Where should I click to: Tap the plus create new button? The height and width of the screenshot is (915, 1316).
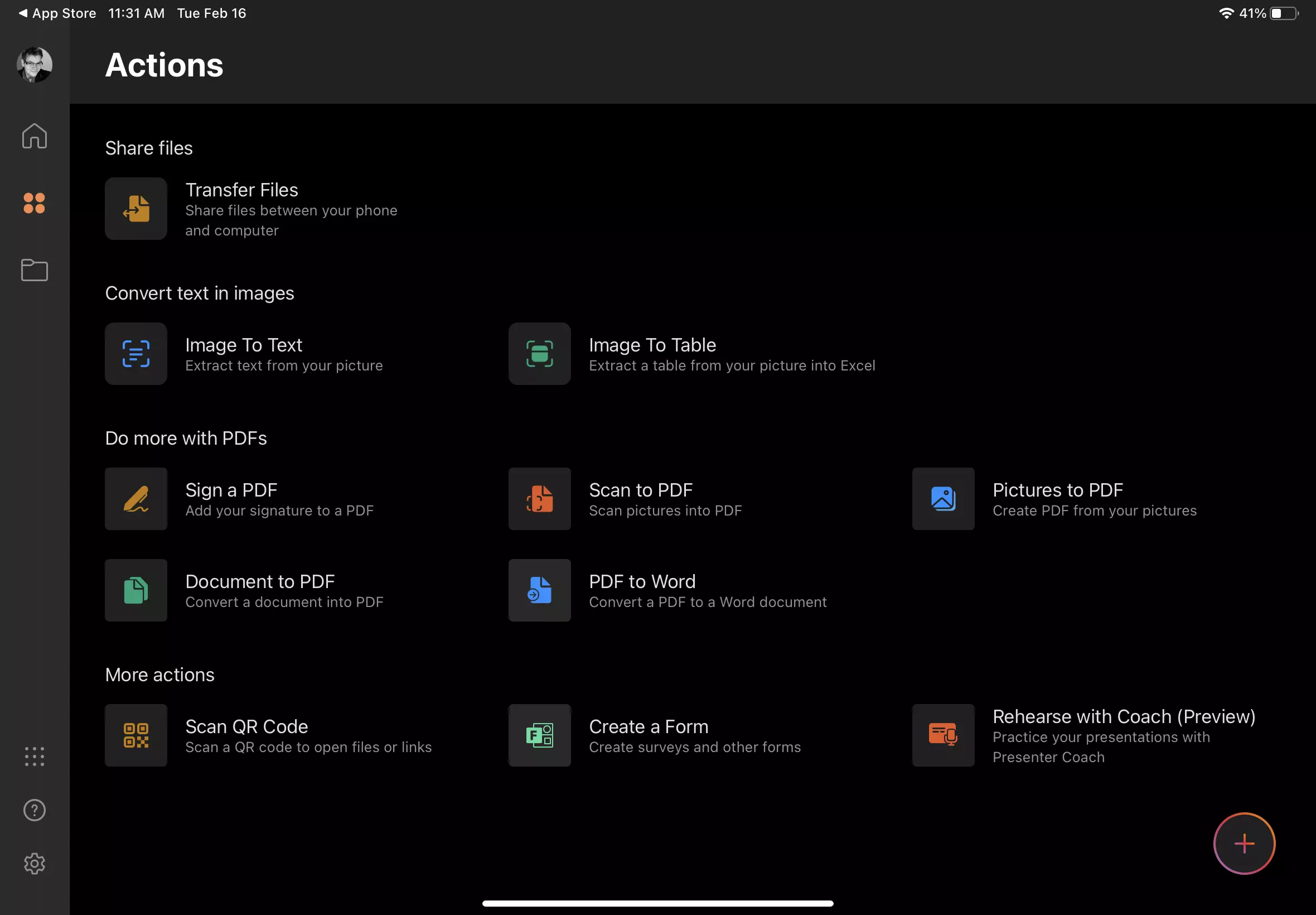1245,844
